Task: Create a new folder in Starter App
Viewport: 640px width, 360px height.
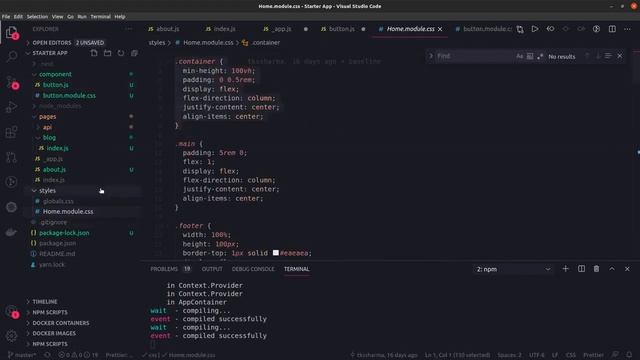Action: tap(107, 53)
